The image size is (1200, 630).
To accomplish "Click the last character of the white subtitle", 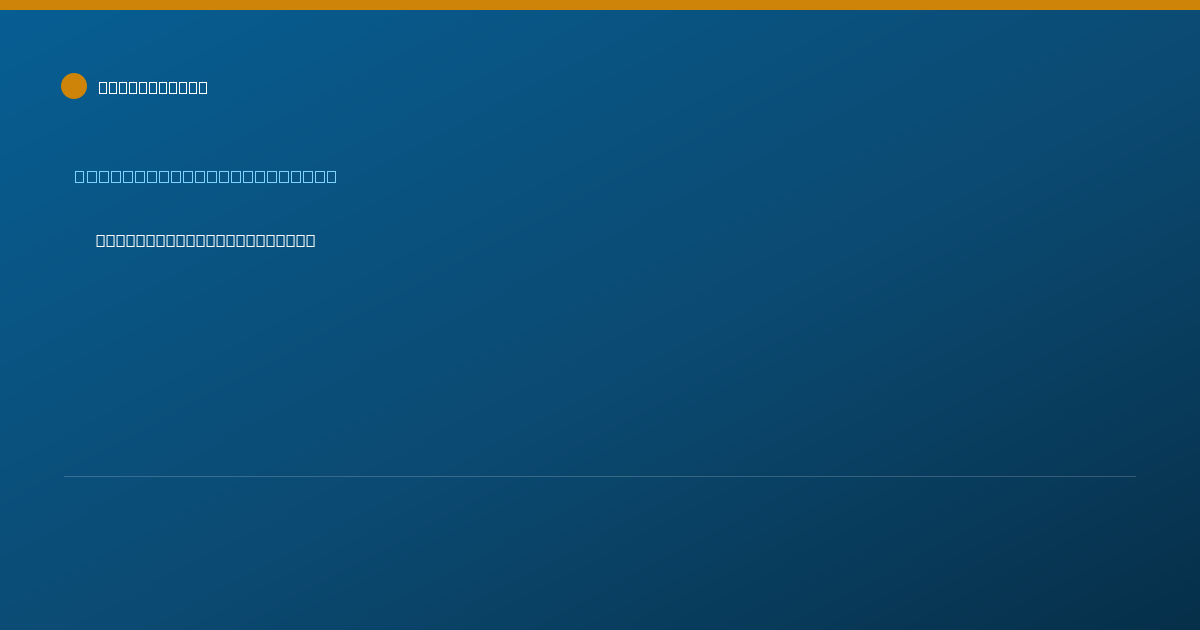I will tap(310, 240).
